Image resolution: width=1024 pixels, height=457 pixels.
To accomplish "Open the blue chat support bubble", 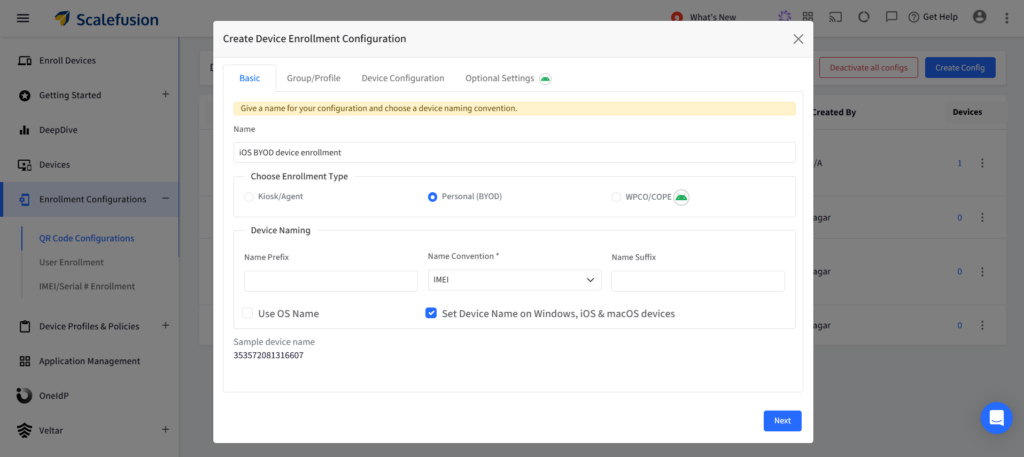I will (x=996, y=418).
